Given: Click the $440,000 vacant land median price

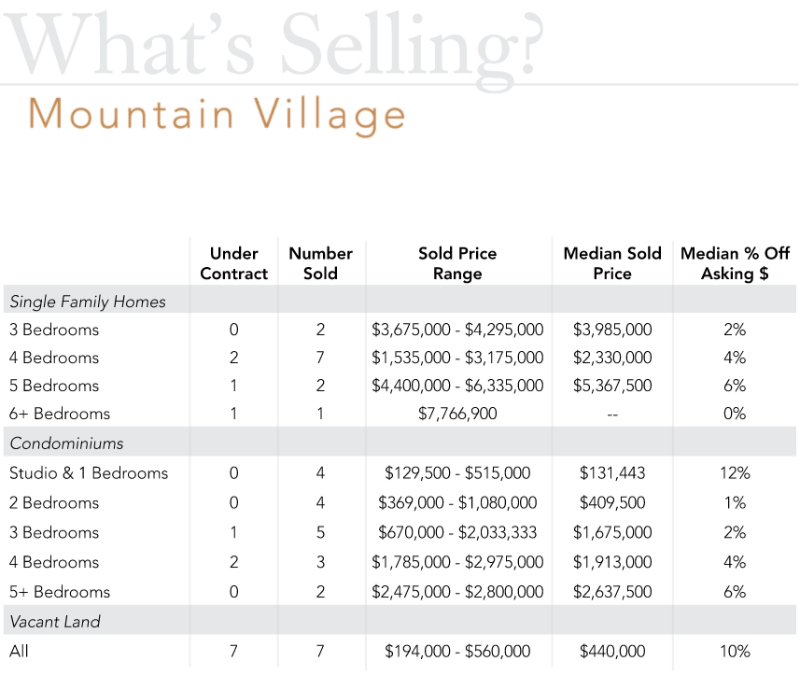Looking at the screenshot, I should pyautogui.click(x=612, y=651).
